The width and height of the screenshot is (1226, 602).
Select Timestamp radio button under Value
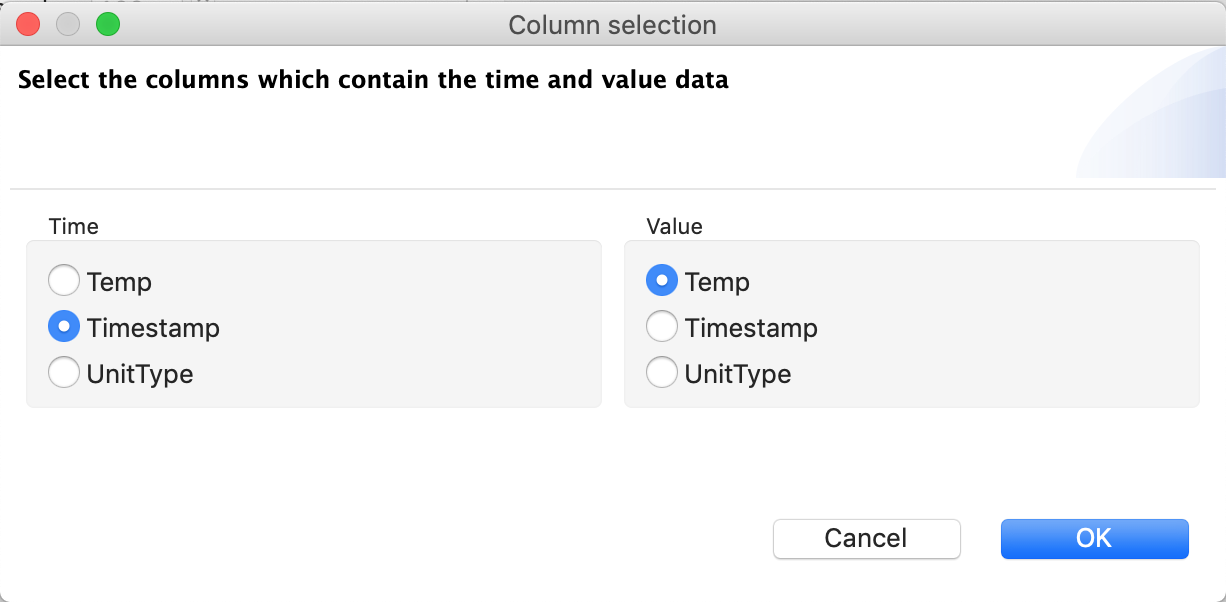(662, 328)
